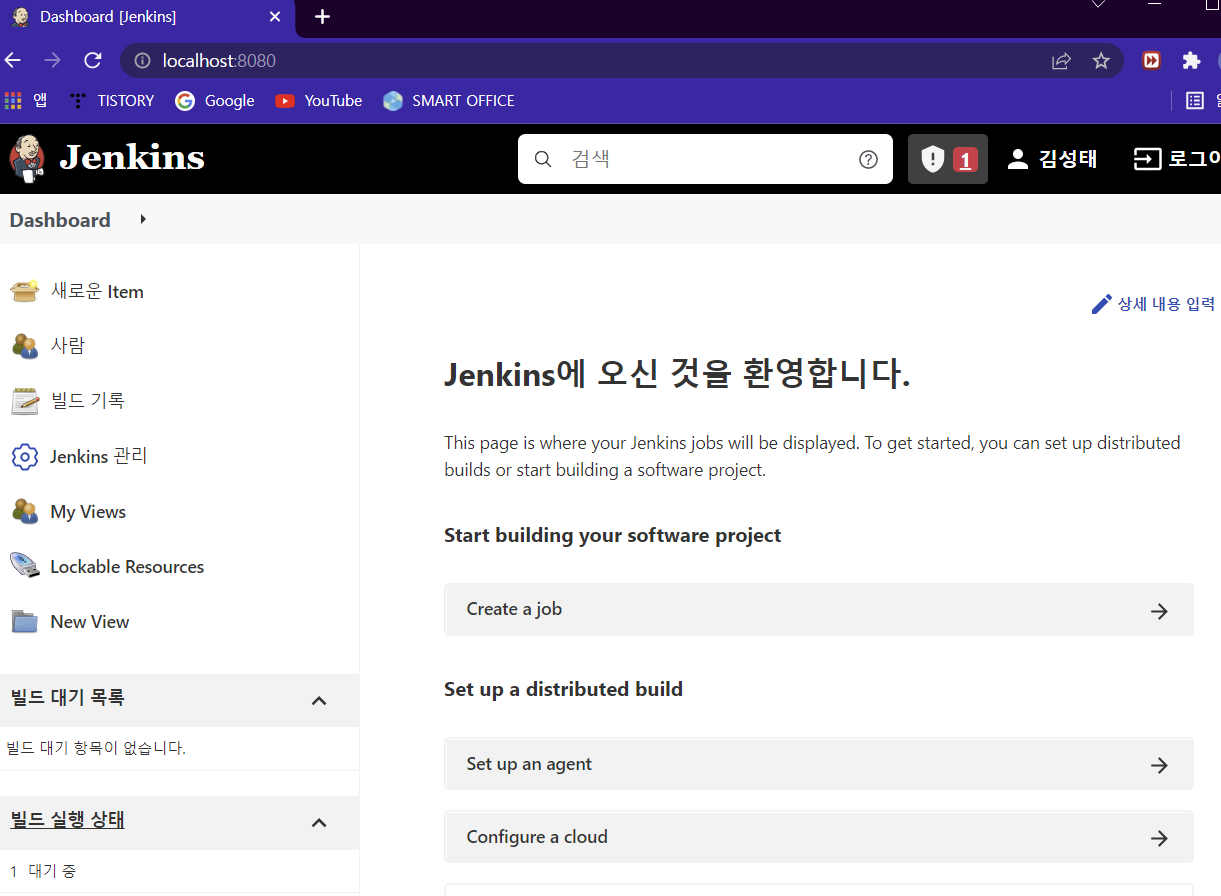The width and height of the screenshot is (1221, 896).
Task: Open the YouTube bookmark
Action: tap(319, 100)
